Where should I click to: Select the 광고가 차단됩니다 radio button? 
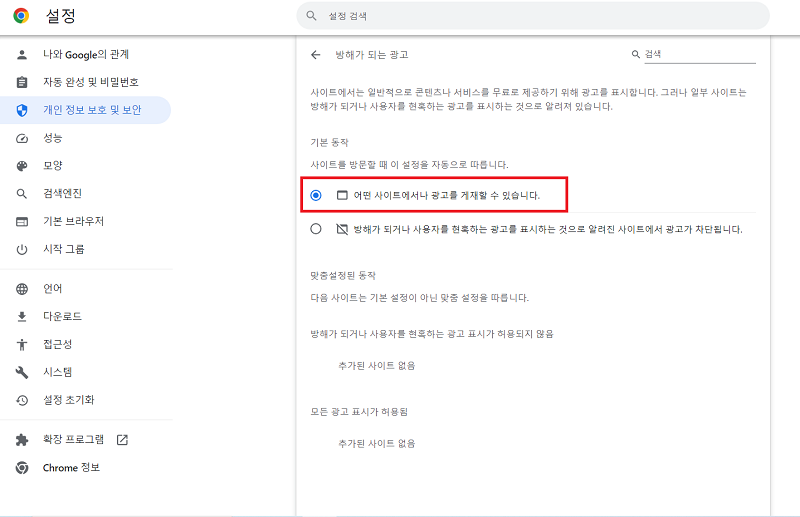(x=316, y=229)
